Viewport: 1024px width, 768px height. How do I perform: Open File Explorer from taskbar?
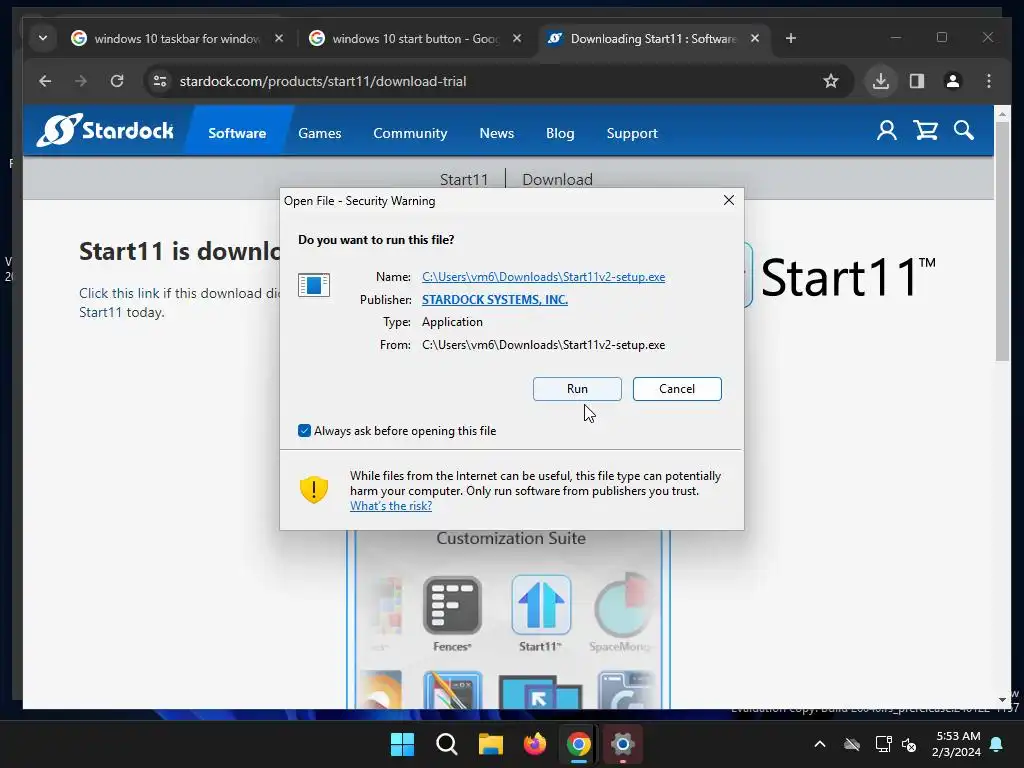pos(490,744)
